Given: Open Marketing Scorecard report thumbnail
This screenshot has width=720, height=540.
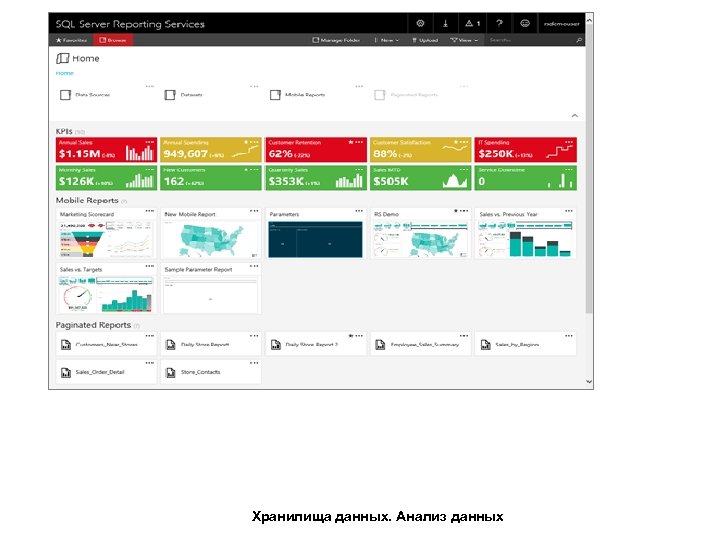Looking at the screenshot, I should pyautogui.click(x=106, y=239).
